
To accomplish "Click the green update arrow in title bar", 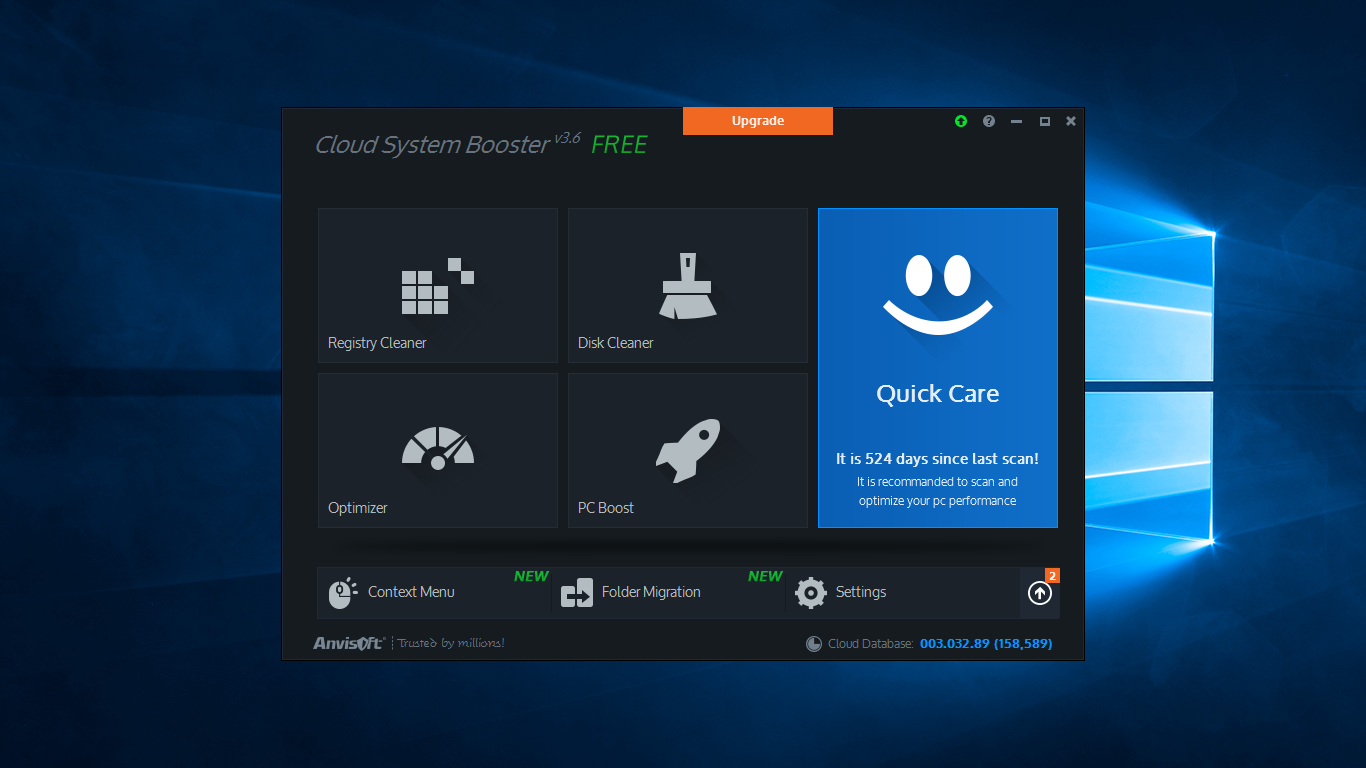I will point(961,121).
